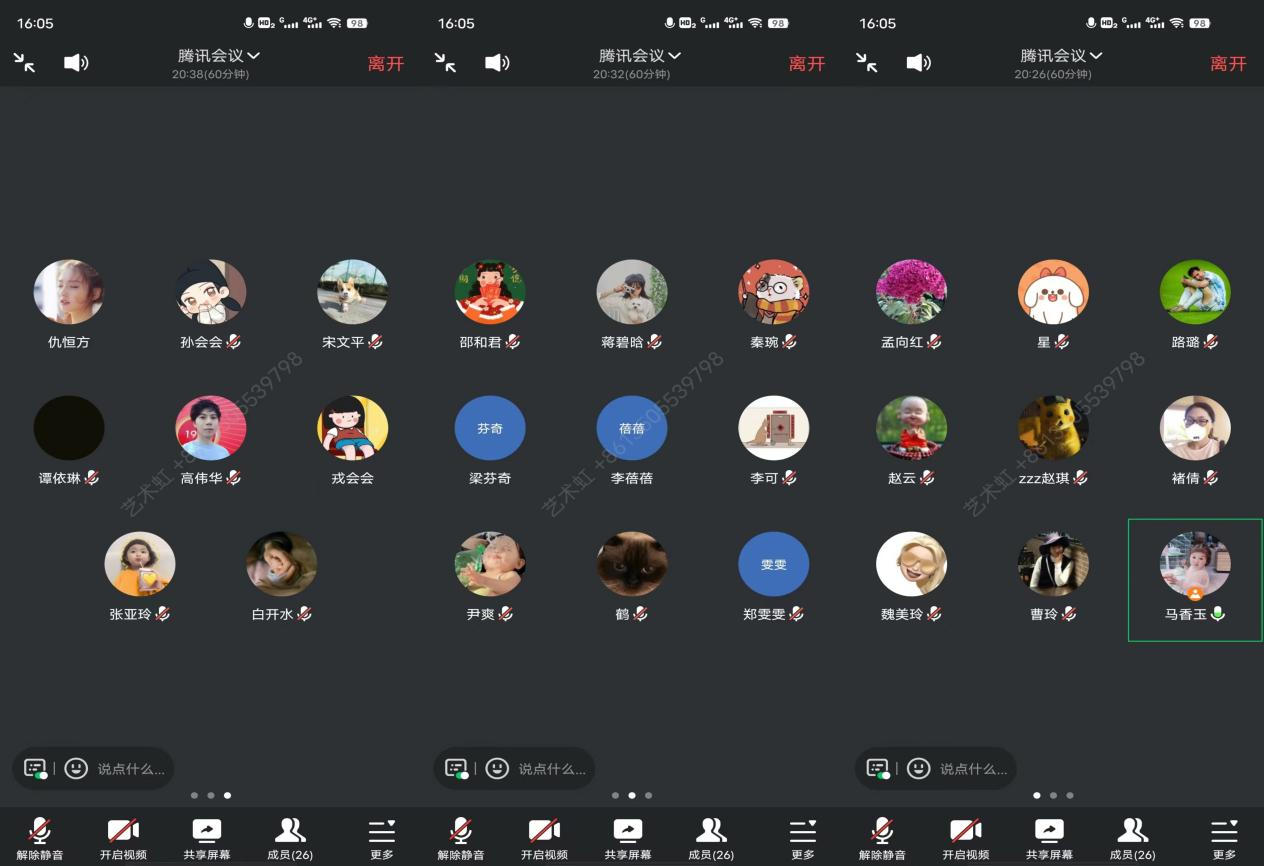This screenshot has height=866, width=1264.
Task: Tap the speaker icon in the 20:32 meeting
Action: [x=497, y=63]
